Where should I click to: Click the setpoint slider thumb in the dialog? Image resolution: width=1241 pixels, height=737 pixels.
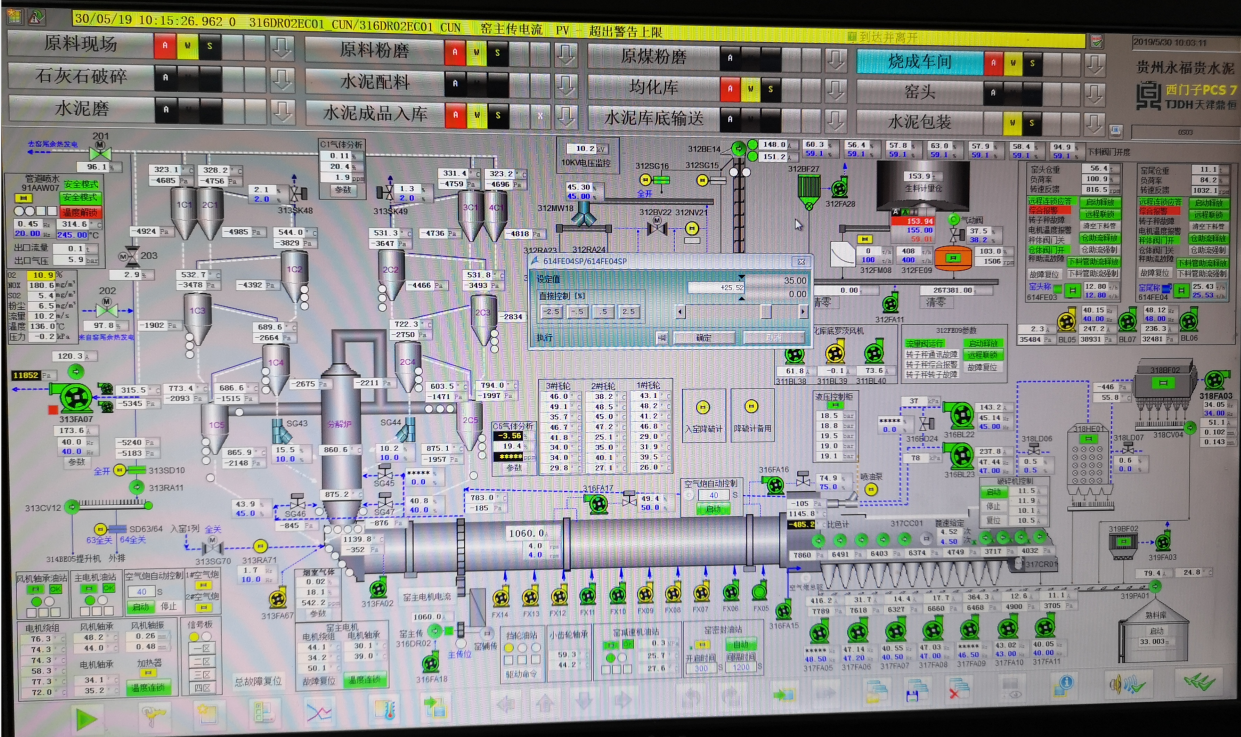pyautogui.click(x=765, y=312)
